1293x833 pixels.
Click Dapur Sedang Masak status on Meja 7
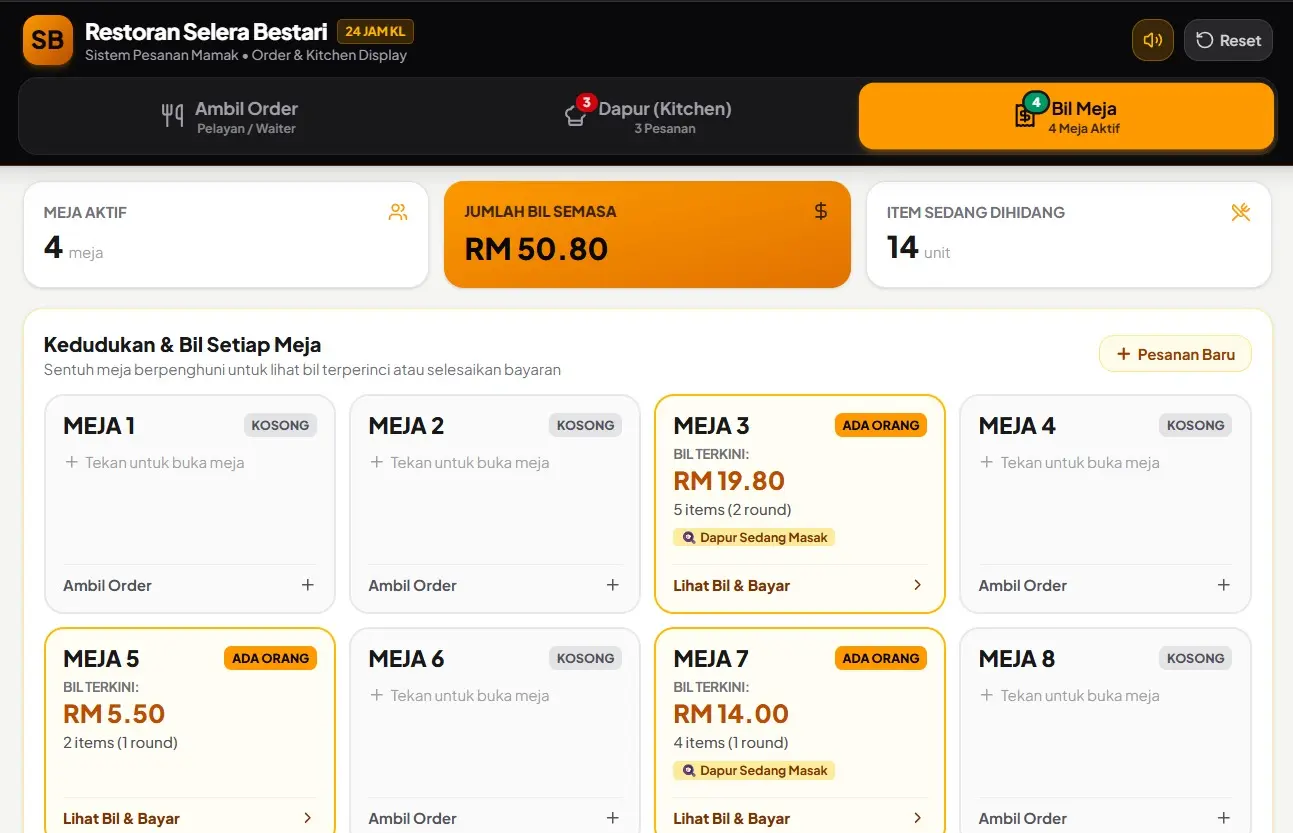click(x=754, y=770)
